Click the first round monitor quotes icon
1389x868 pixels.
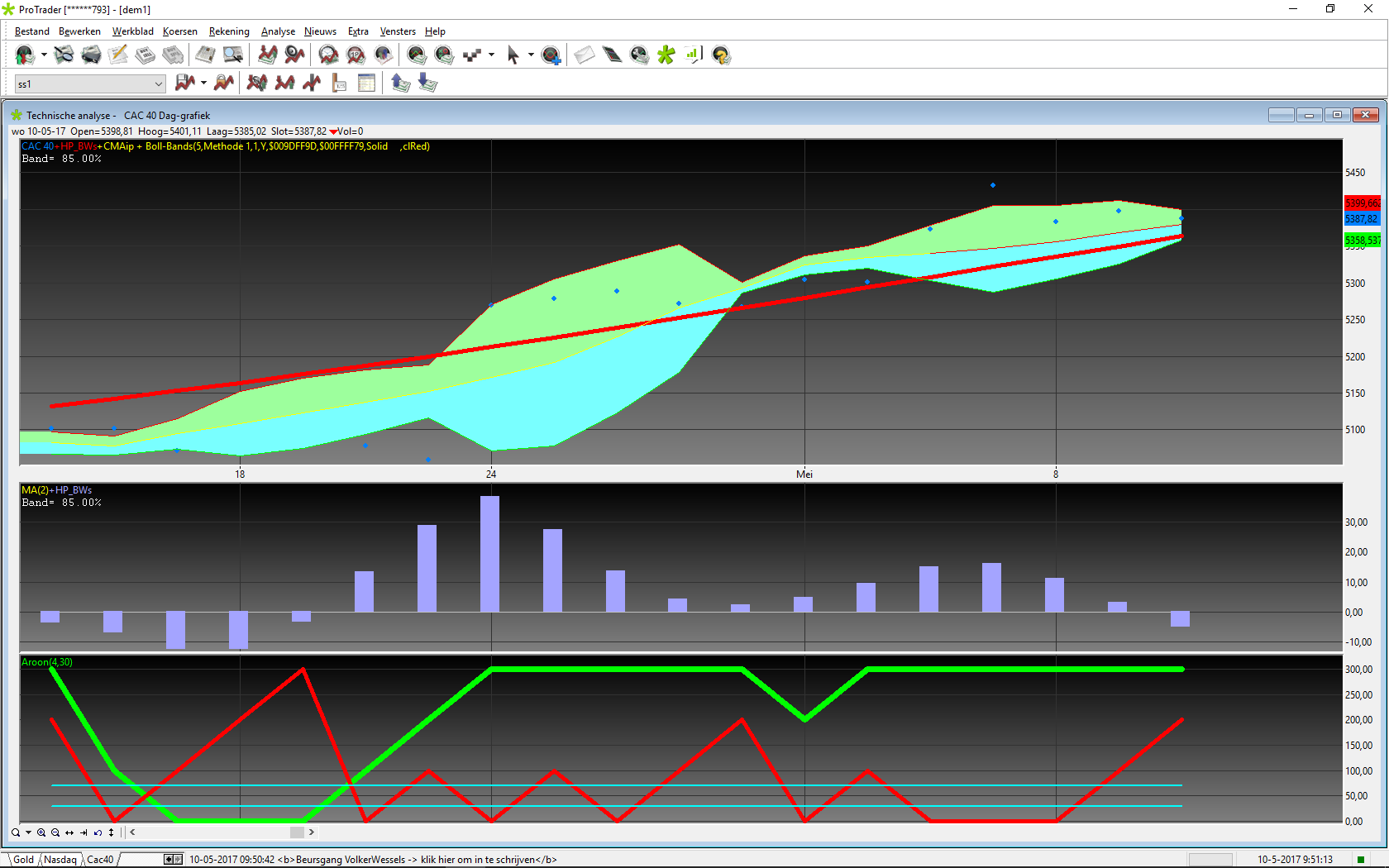coord(416,55)
